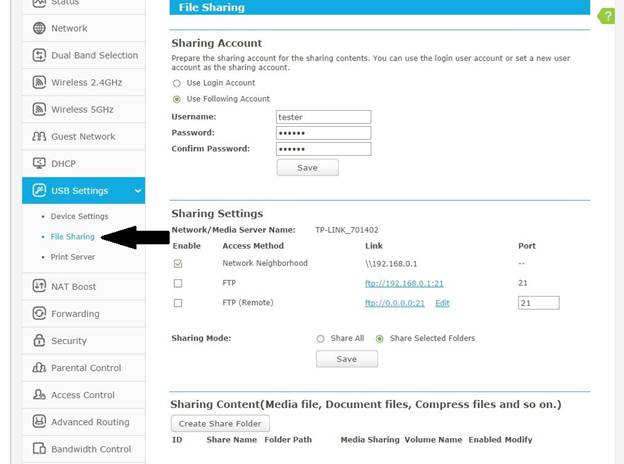Click the DHCP monitor icon
Viewport: 624px width, 464px height.
(x=39, y=163)
